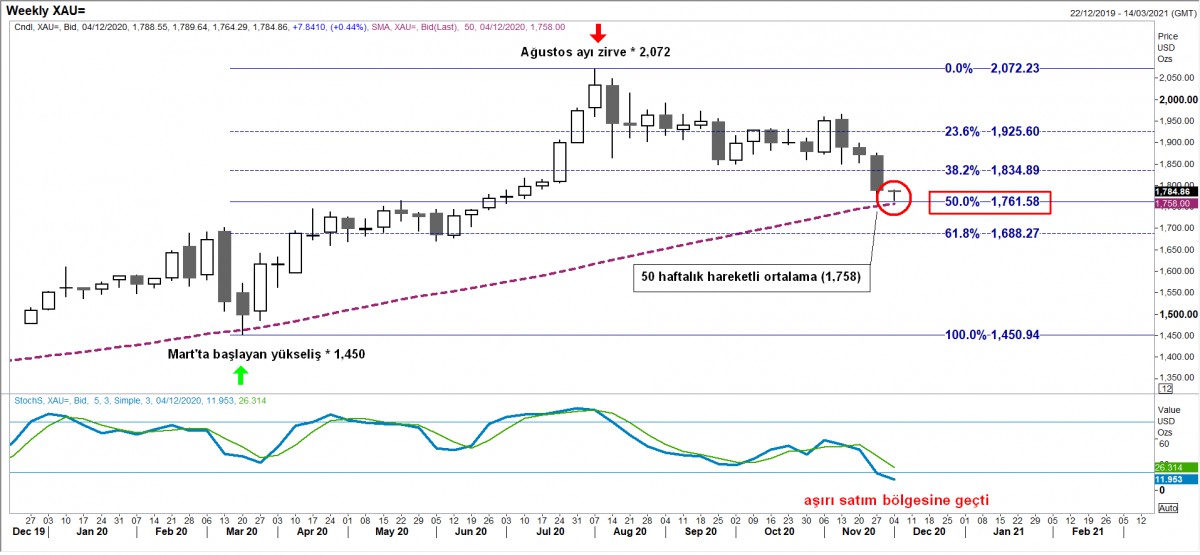The height and width of the screenshot is (555, 1200).
Task: Select the 38.2% 1,834.89 Fibonacci label
Action: 992,169
